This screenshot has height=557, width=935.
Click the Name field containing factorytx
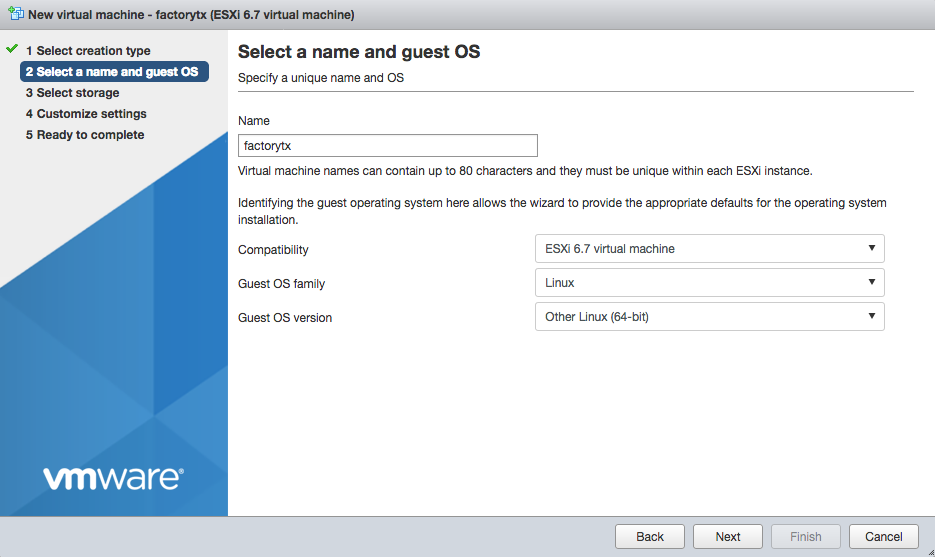[x=388, y=145]
